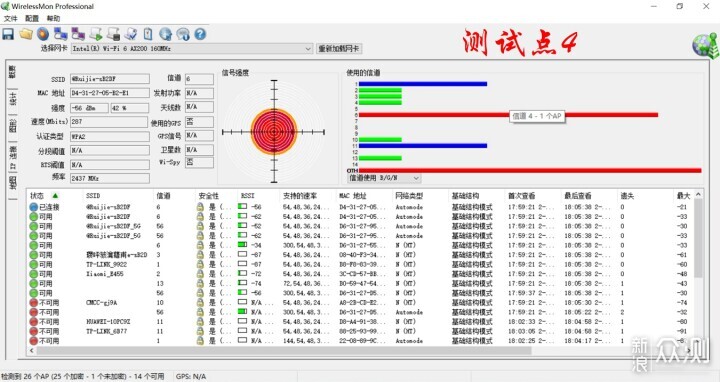The image size is (720, 382).
Task: Click the blue channel 1 usage bar
Action: click(x=422, y=84)
